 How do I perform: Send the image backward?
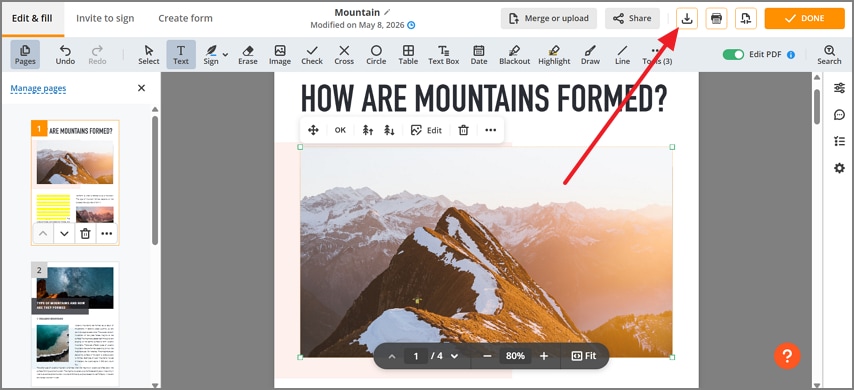[x=389, y=130]
